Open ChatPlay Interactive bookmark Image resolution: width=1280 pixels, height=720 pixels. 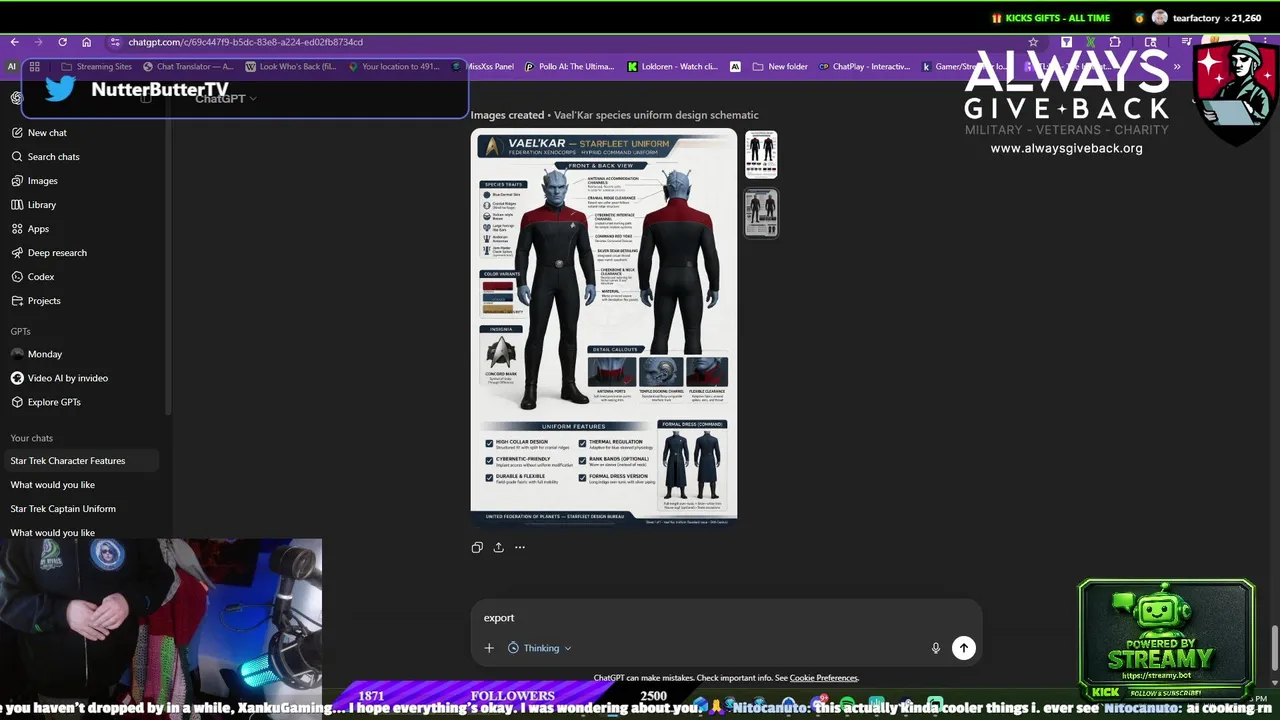tap(864, 66)
